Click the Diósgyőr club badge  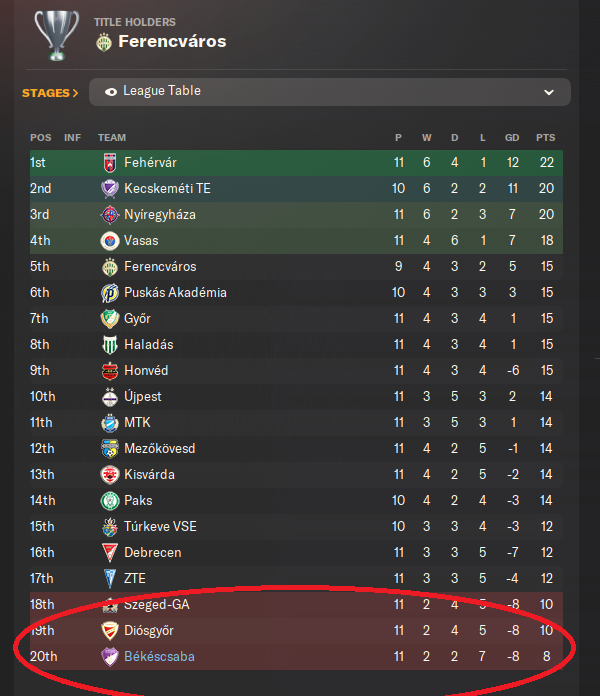[x=110, y=631]
